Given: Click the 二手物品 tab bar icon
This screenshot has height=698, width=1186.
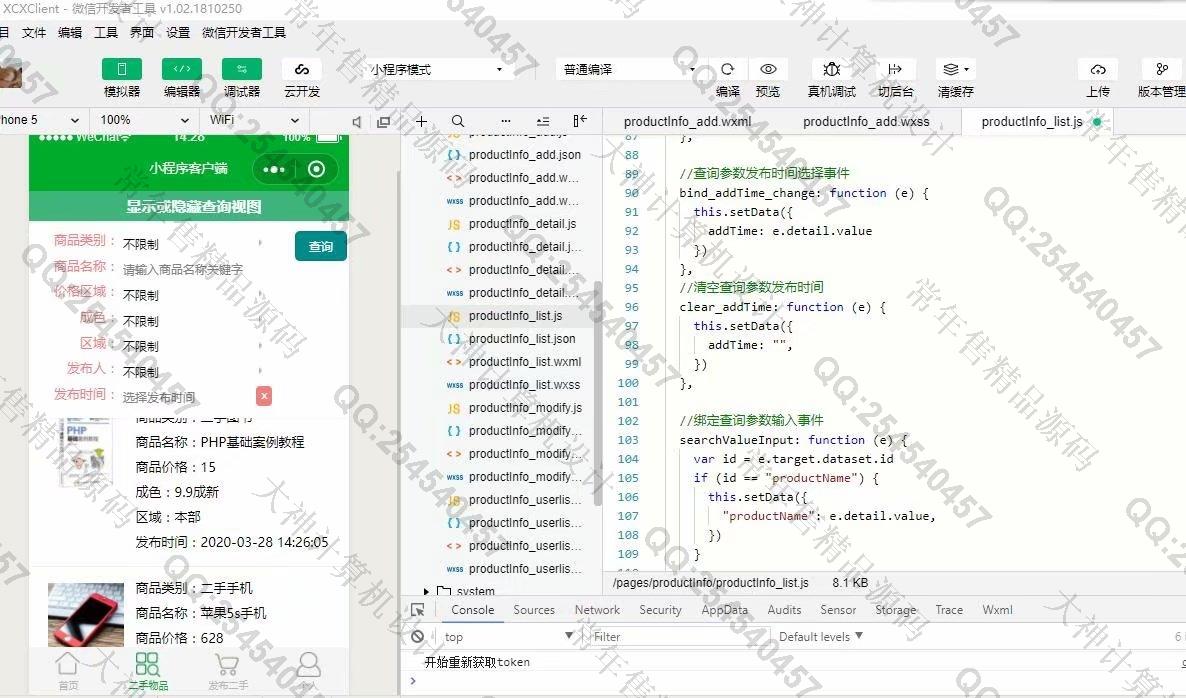Looking at the screenshot, I should coord(147,671).
